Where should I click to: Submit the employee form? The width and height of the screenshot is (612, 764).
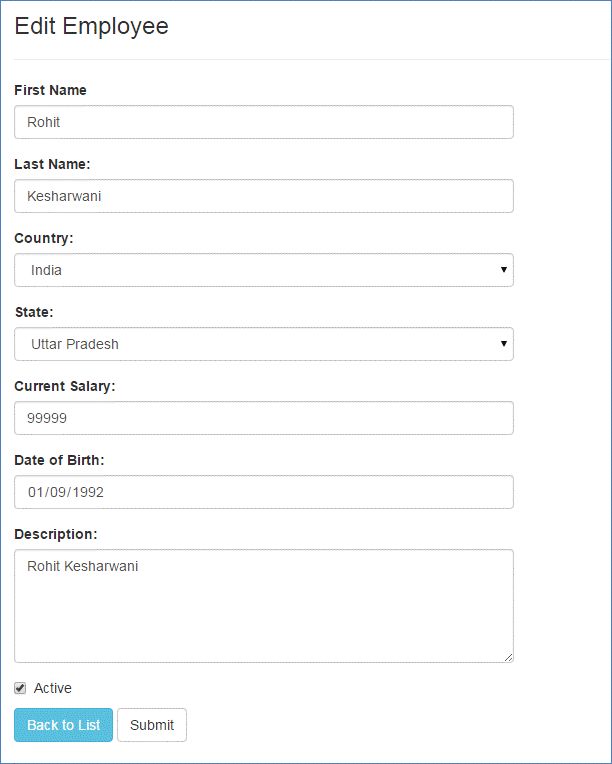(152, 725)
